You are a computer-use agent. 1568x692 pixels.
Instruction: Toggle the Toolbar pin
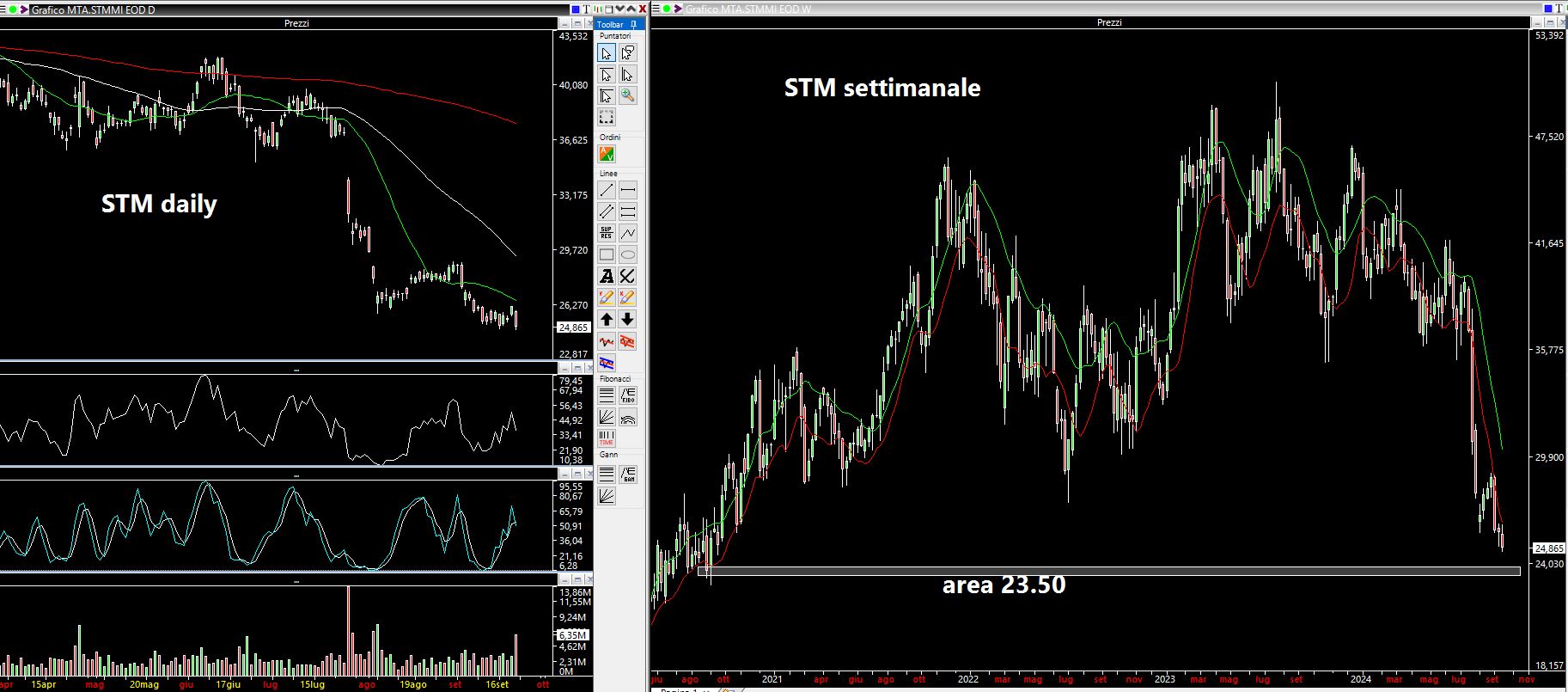(x=633, y=25)
